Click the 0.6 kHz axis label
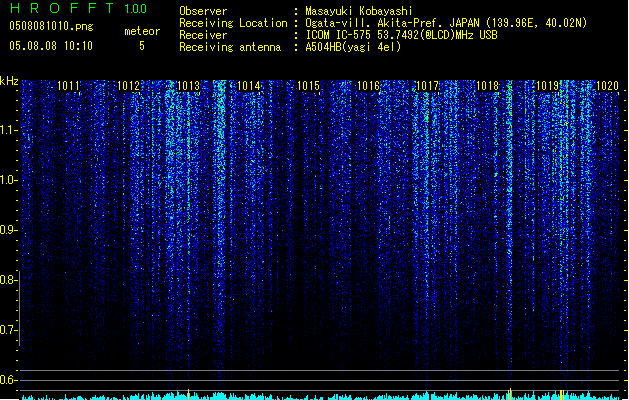 [x=9, y=380]
